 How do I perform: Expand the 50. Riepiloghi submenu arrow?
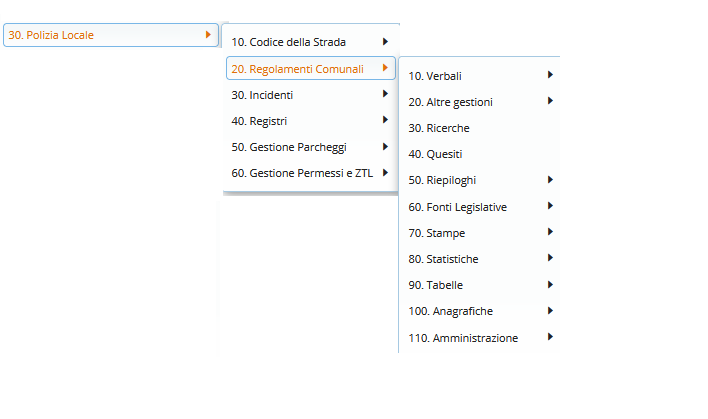click(550, 180)
